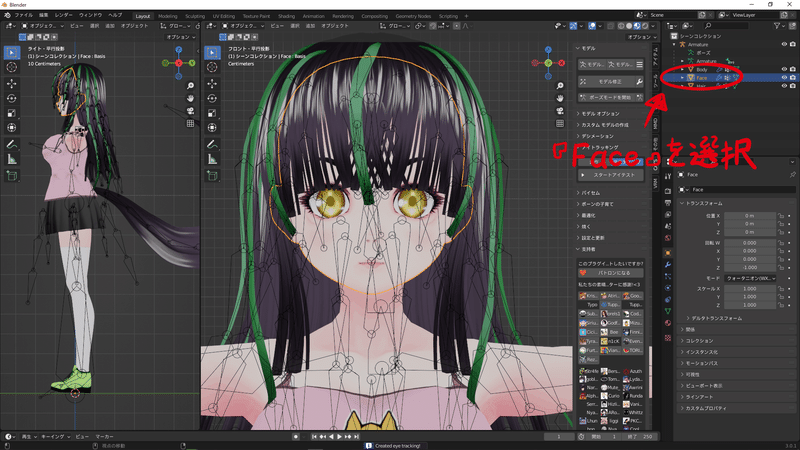Hide Face object with eye icon

[x=784, y=78]
